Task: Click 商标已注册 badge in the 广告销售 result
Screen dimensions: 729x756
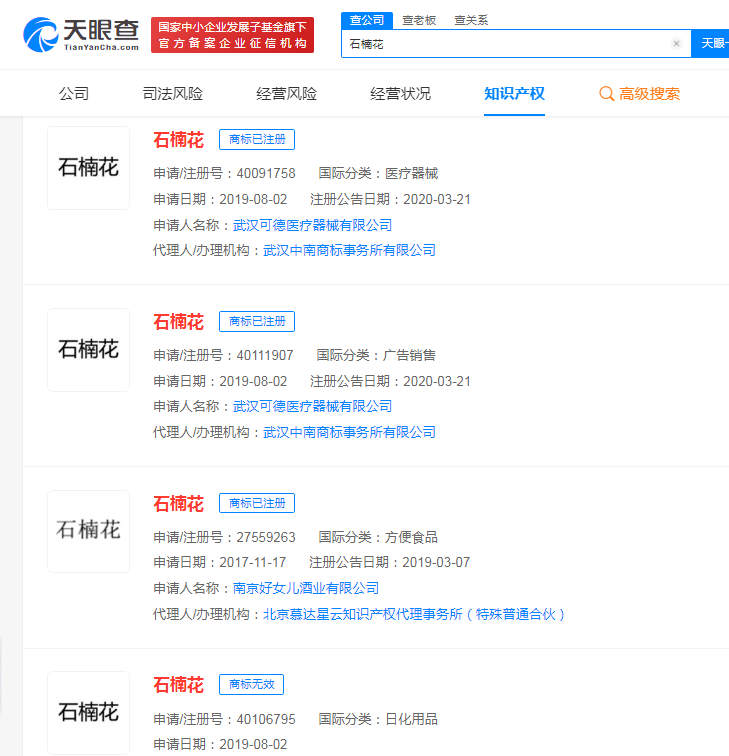Action: click(257, 321)
